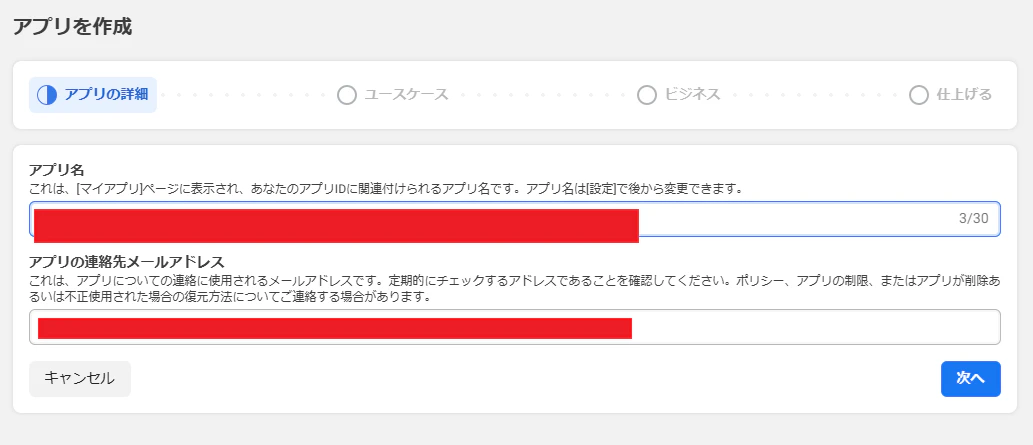This screenshot has width=1033, height=445.
Task: Click the アプリを作成 page heading
Action: [x=72, y=27]
